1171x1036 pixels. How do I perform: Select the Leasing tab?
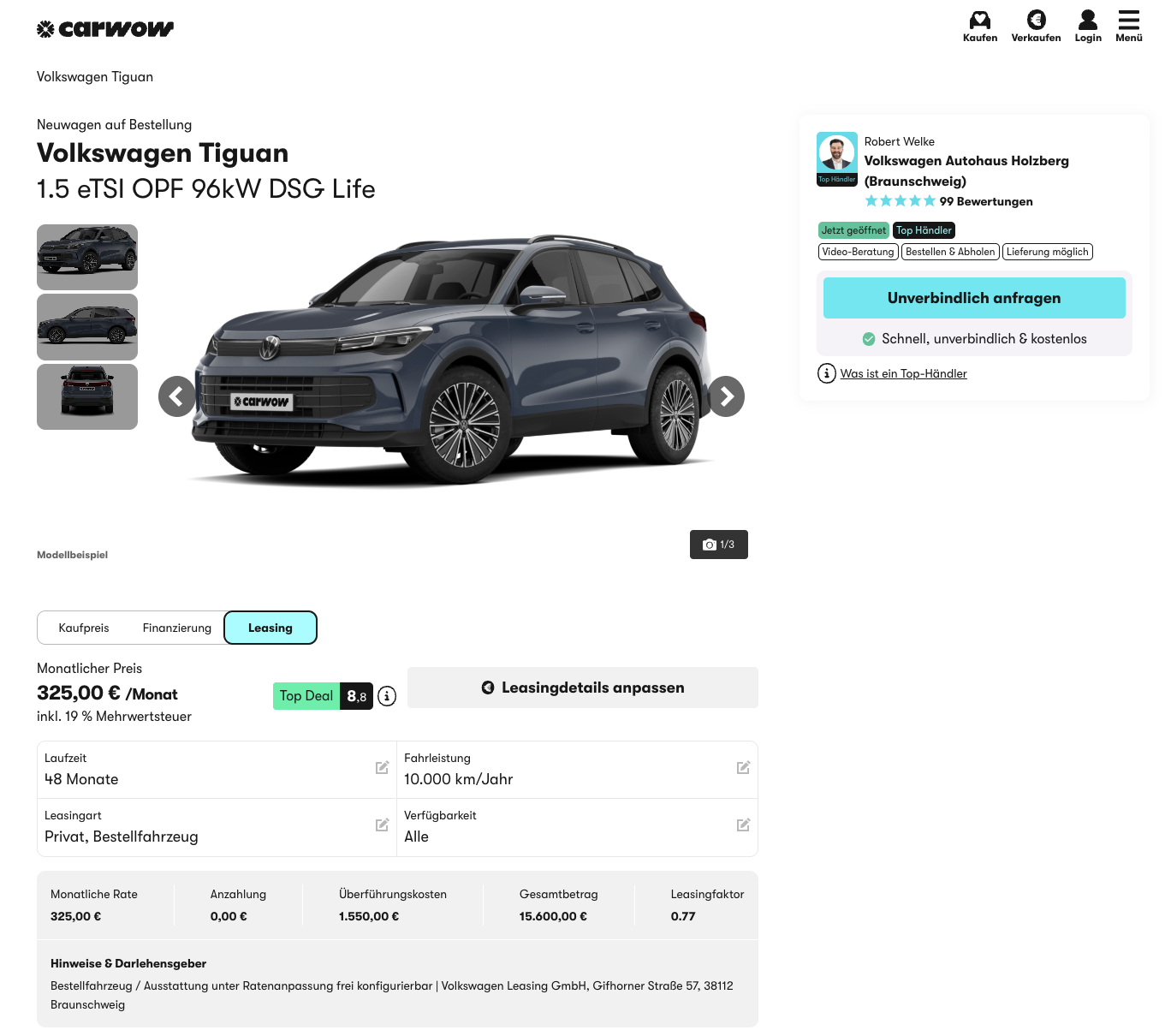(x=270, y=628)
